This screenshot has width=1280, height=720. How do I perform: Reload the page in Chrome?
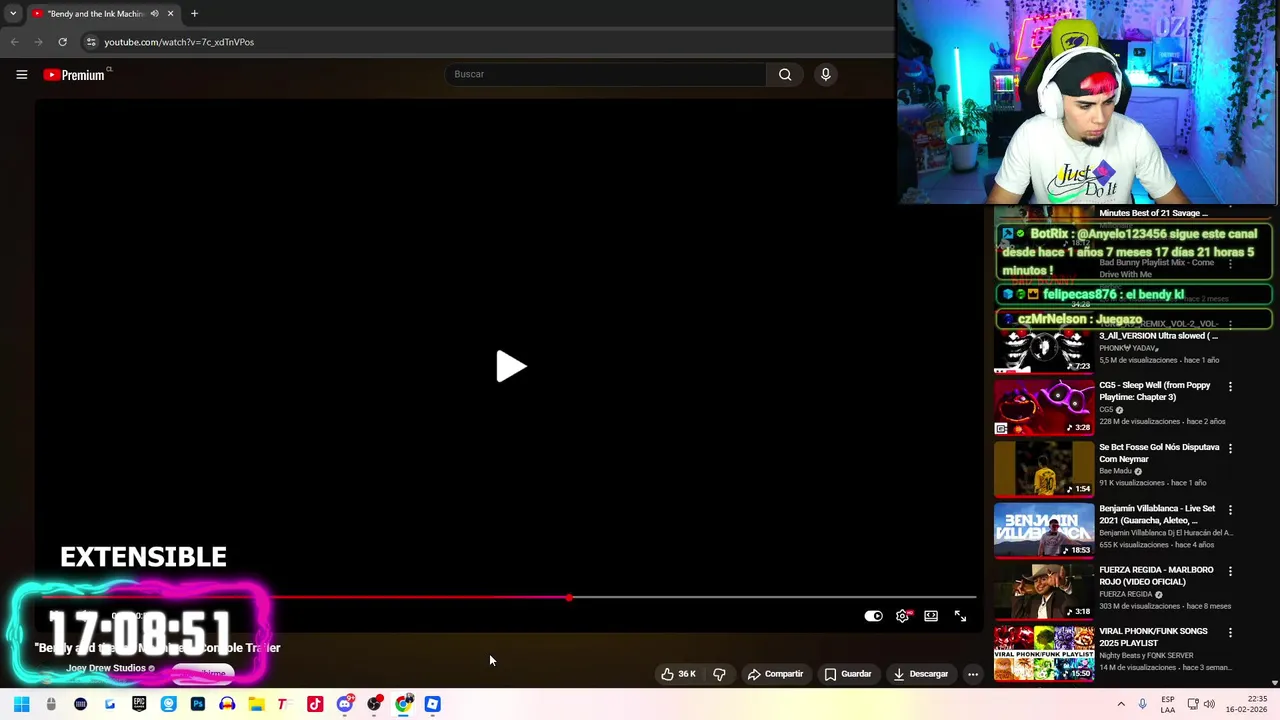62,42
